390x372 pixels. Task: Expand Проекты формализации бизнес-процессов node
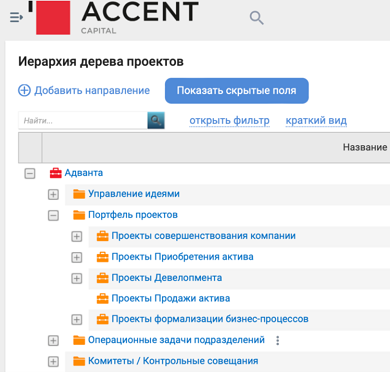[x=77, y=320]
